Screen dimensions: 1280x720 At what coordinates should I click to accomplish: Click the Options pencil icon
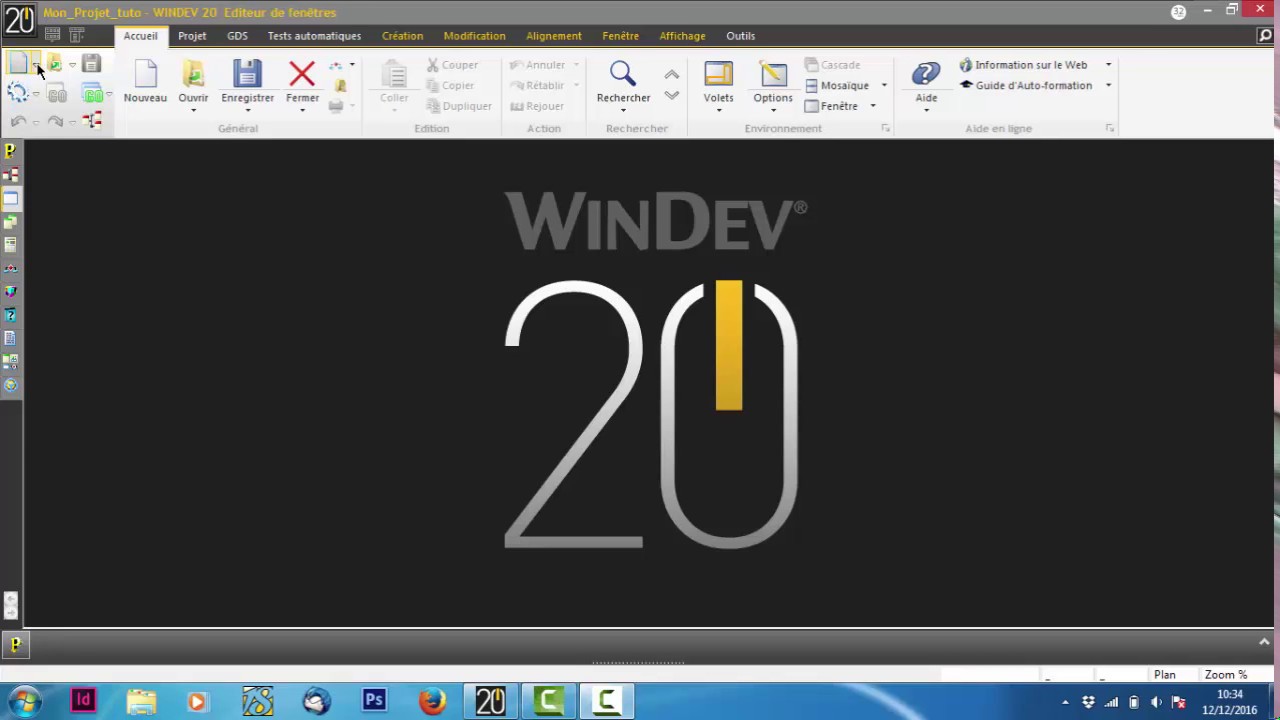tap(773, 74)
